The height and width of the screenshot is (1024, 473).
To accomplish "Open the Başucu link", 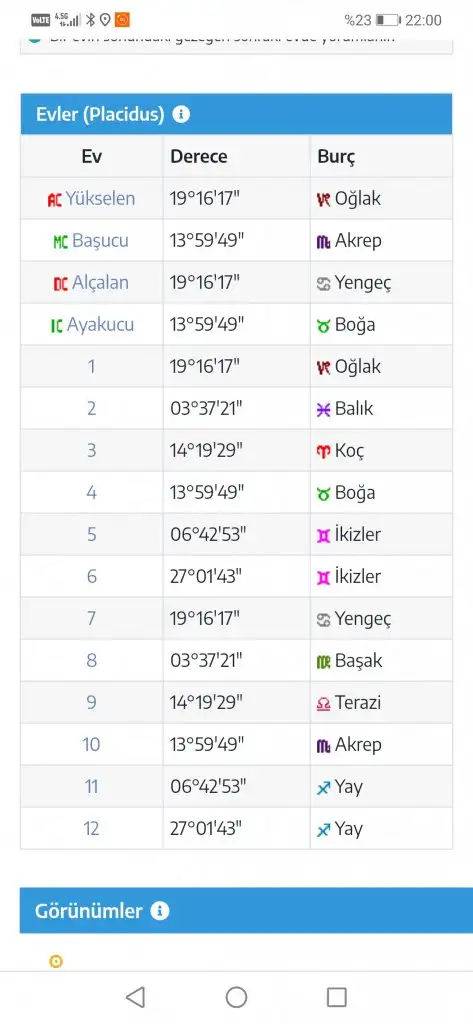I will pos(101,240).
